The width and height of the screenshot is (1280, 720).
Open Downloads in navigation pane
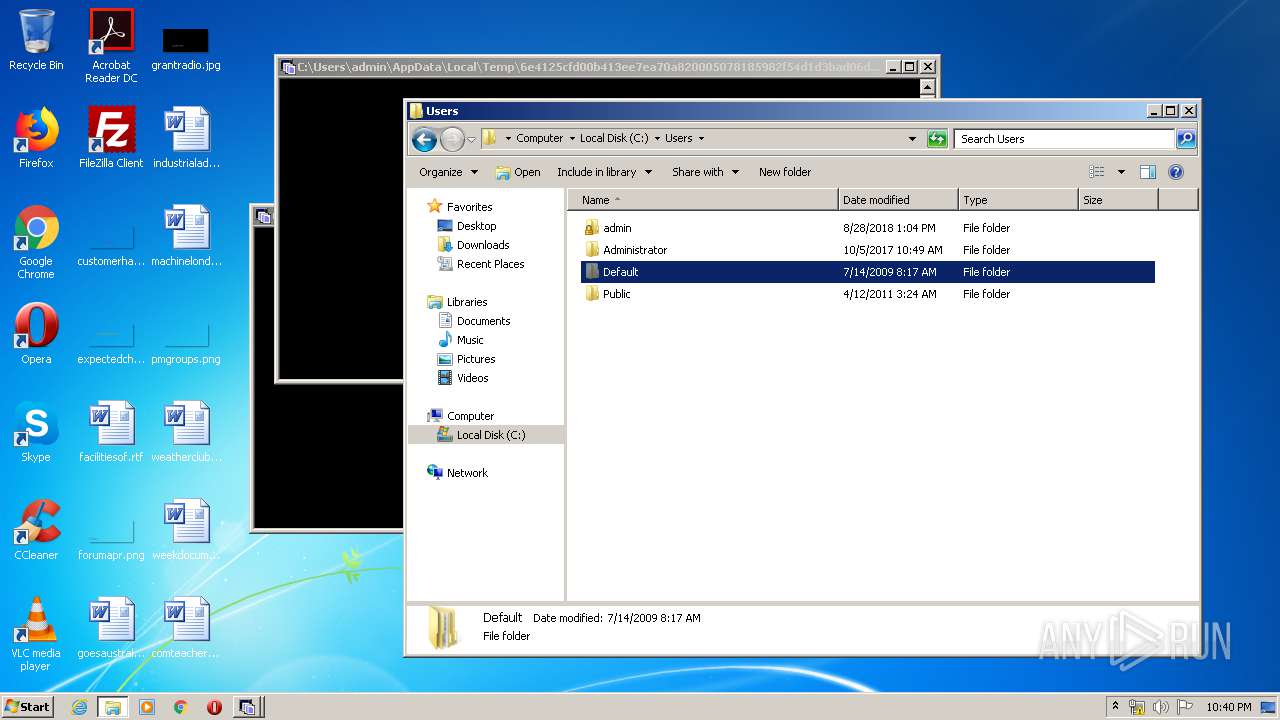483,245
